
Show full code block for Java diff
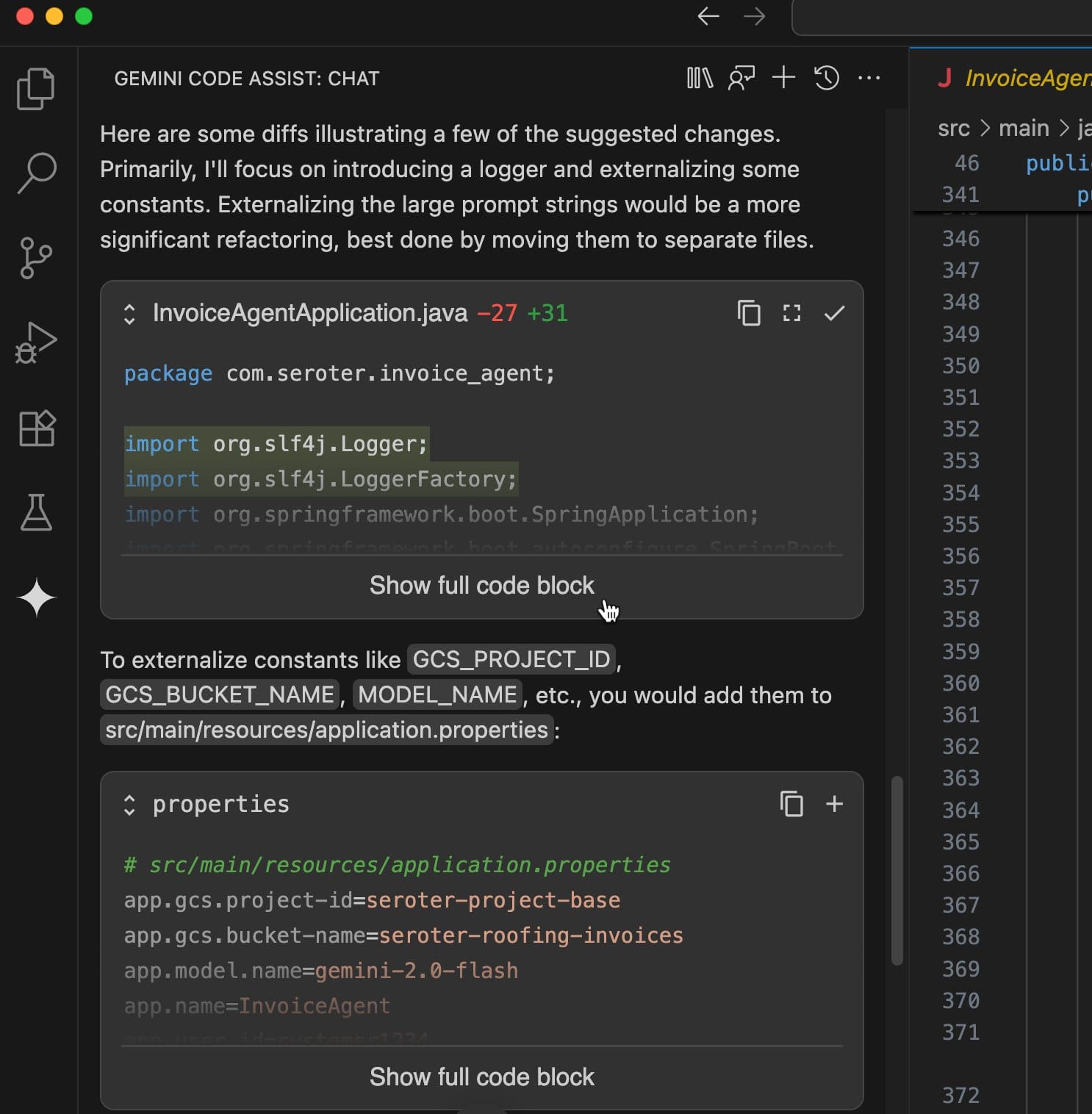click(x=482, y=586)
